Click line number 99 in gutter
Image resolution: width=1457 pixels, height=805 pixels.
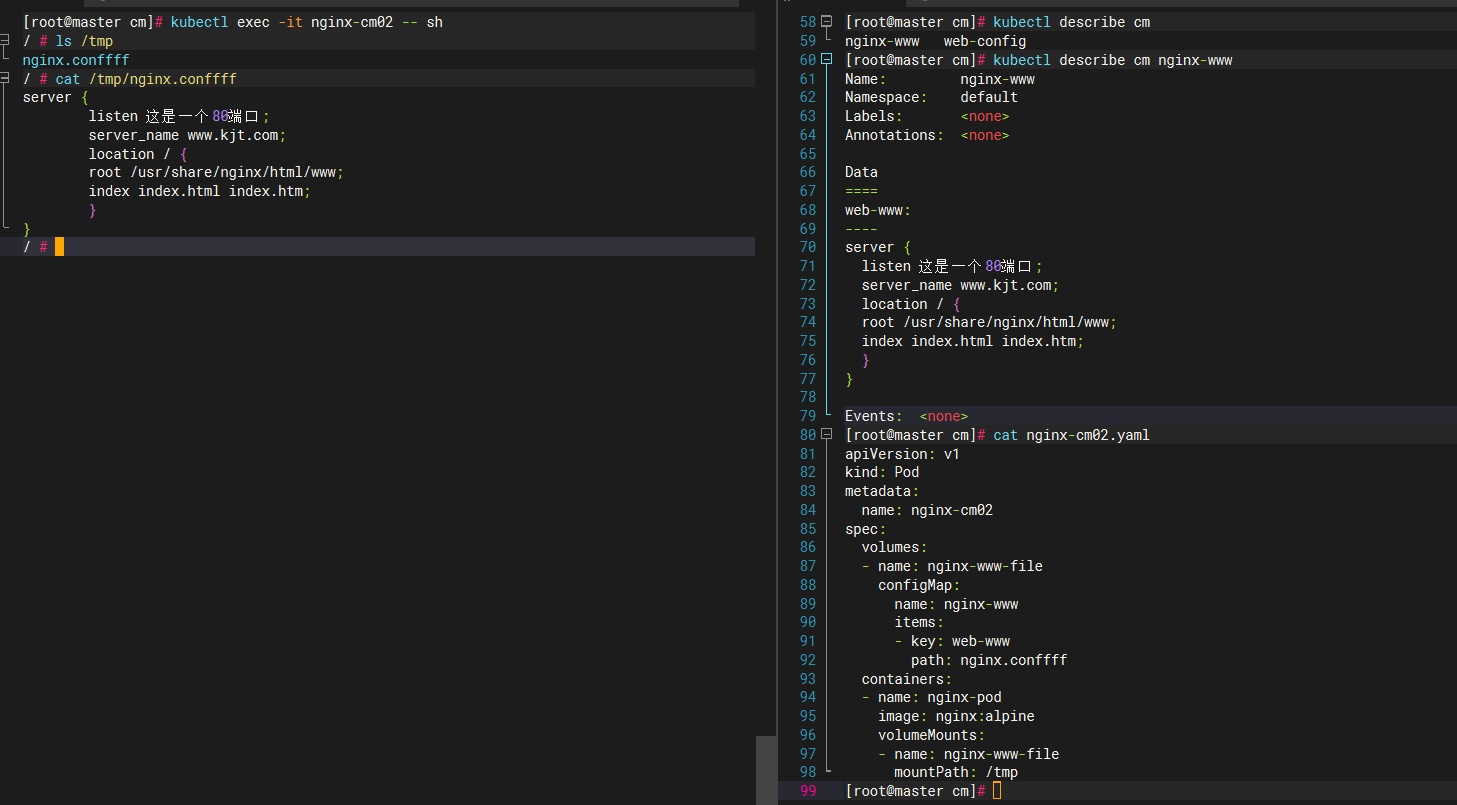point(808,791)
